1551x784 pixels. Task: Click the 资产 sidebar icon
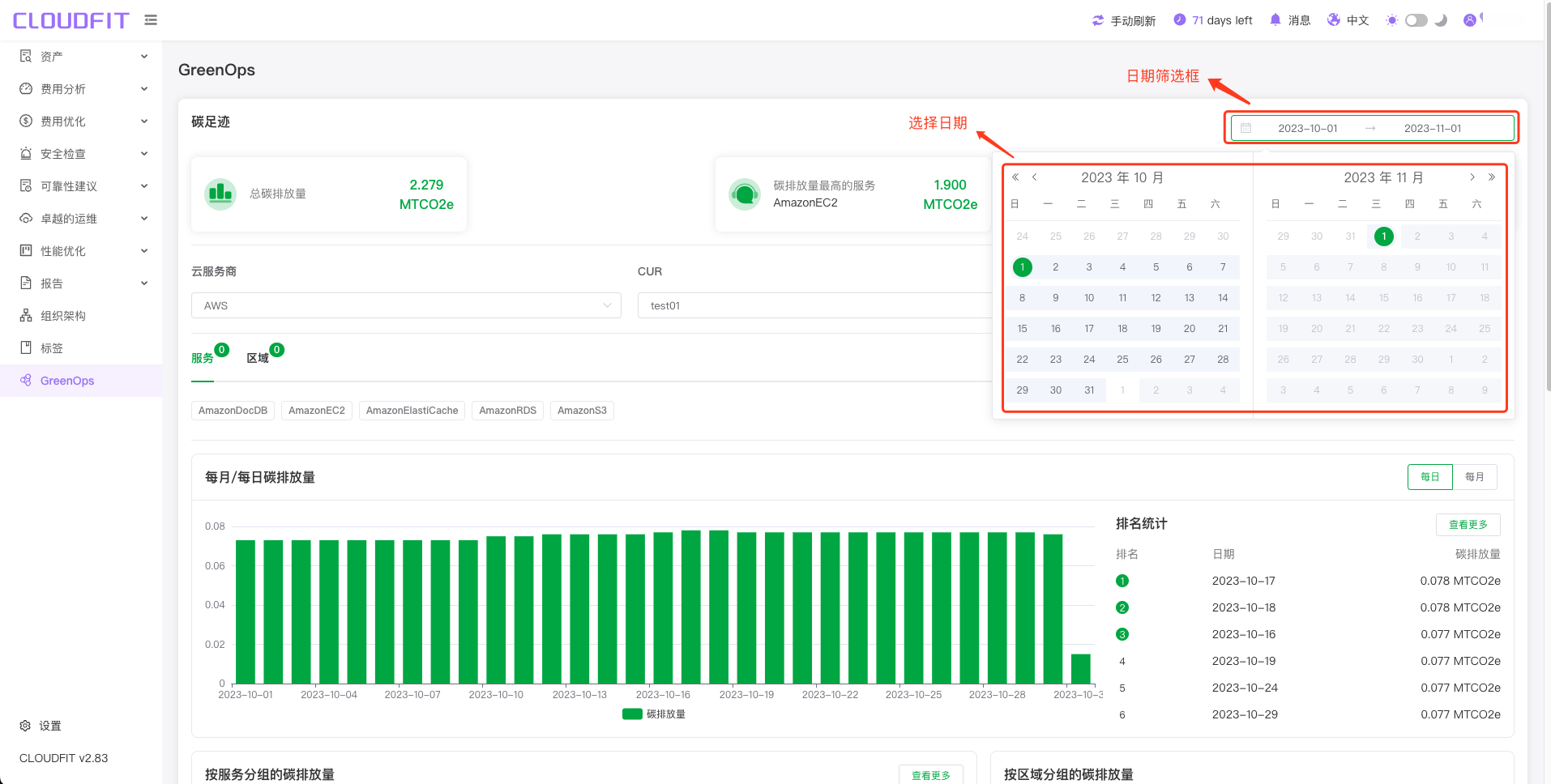point(26,56)
